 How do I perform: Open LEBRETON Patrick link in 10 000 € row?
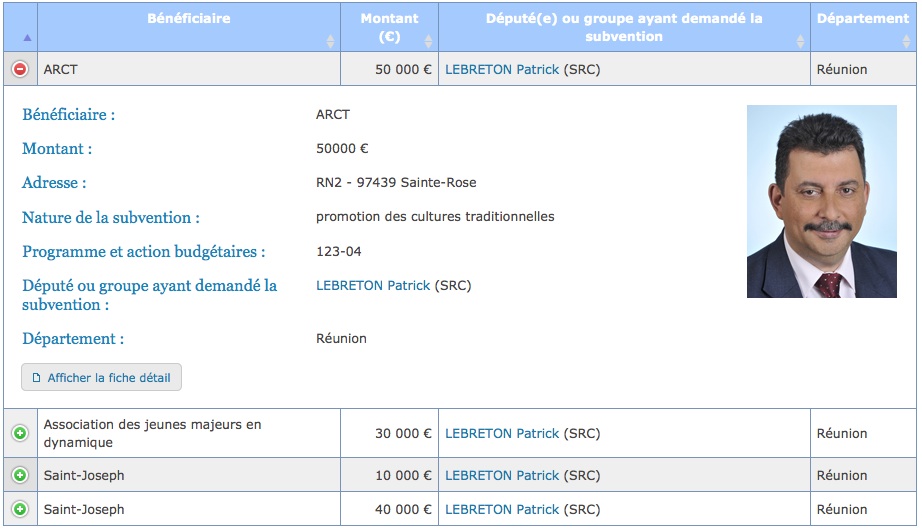tap(502, 475)
